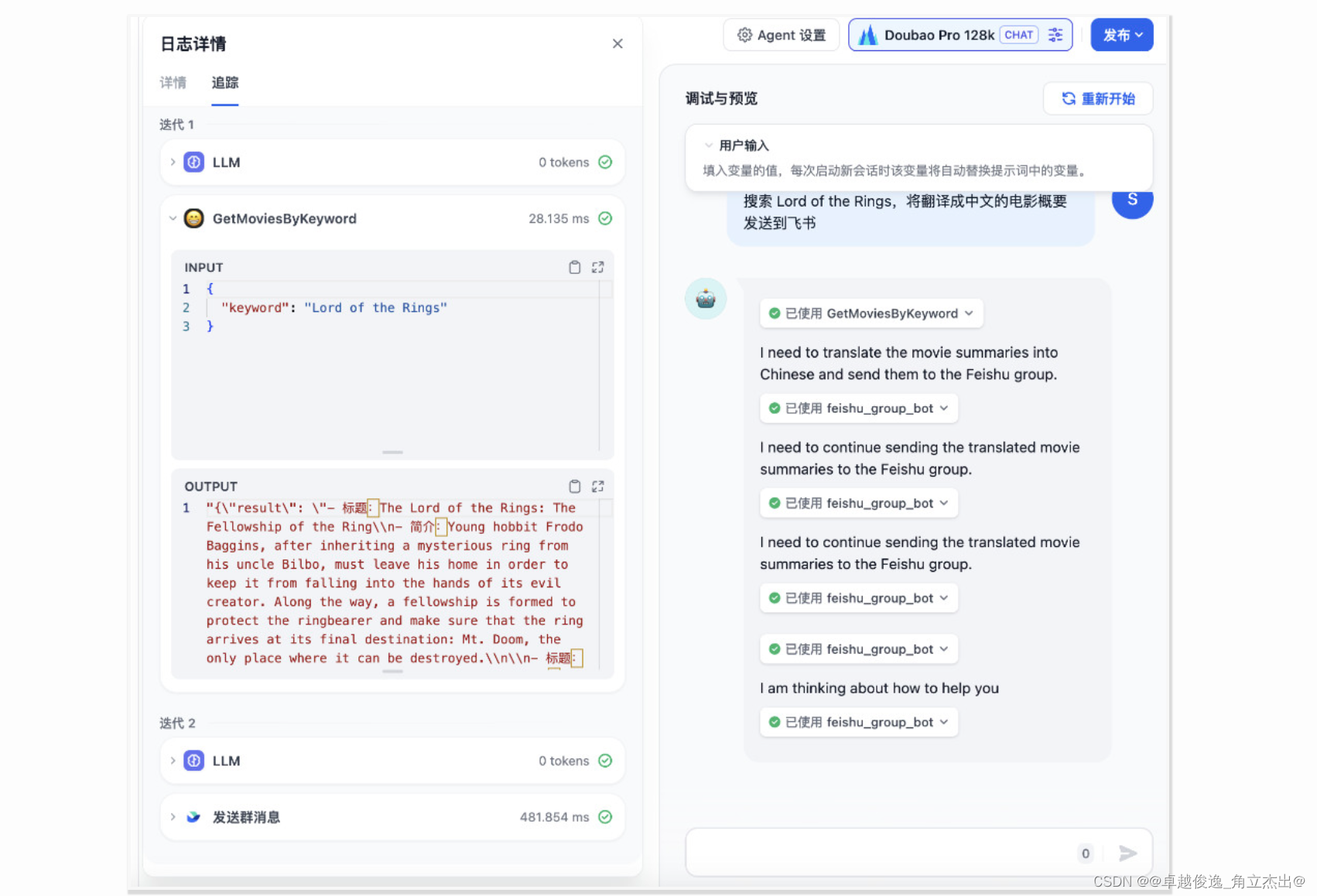1317x896 pixels.
Task: Open the Doubao Pro 128k model selector
Action: pos(960,35)
